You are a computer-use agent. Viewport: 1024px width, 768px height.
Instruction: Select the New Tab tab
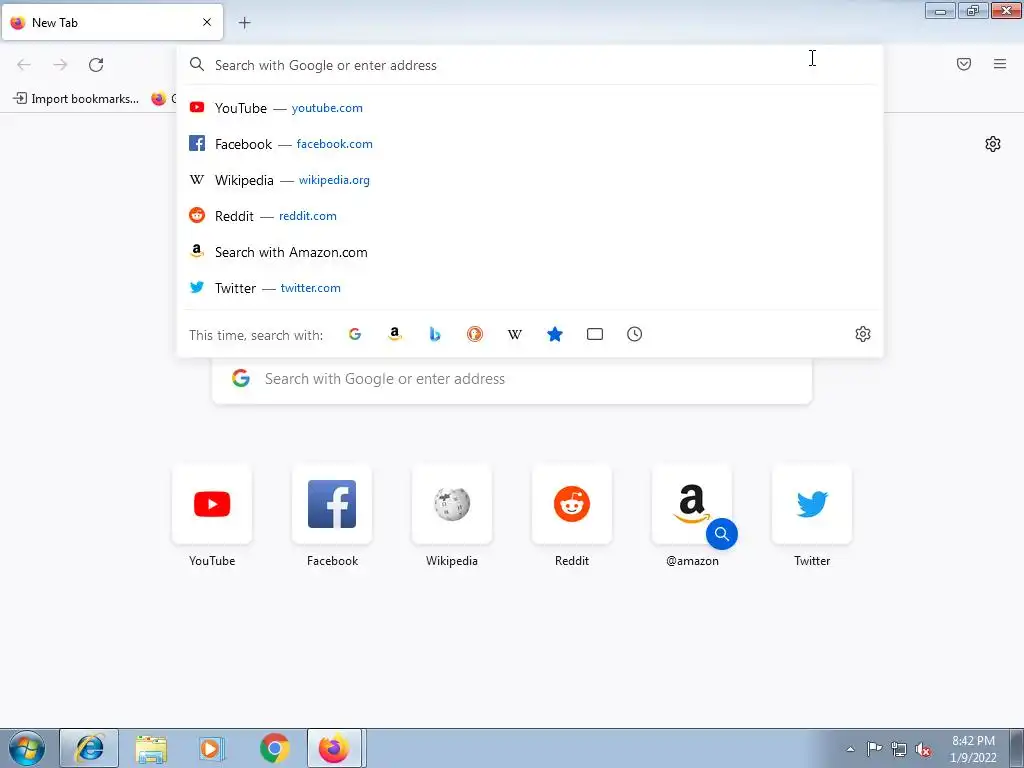tap(112, 22)
